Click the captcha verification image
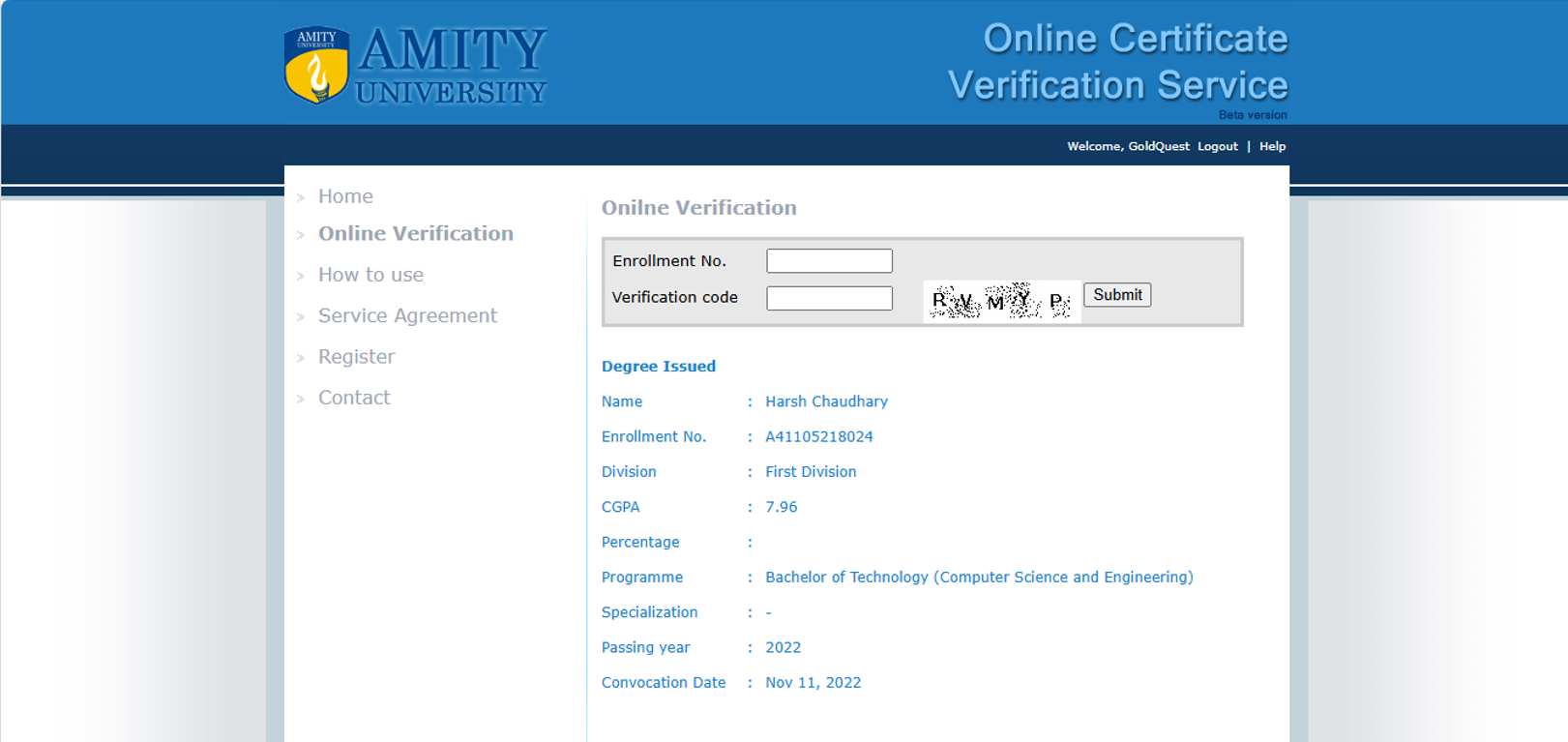The height and width of the screenshot is (742, 1568). tap(1001, 302)
